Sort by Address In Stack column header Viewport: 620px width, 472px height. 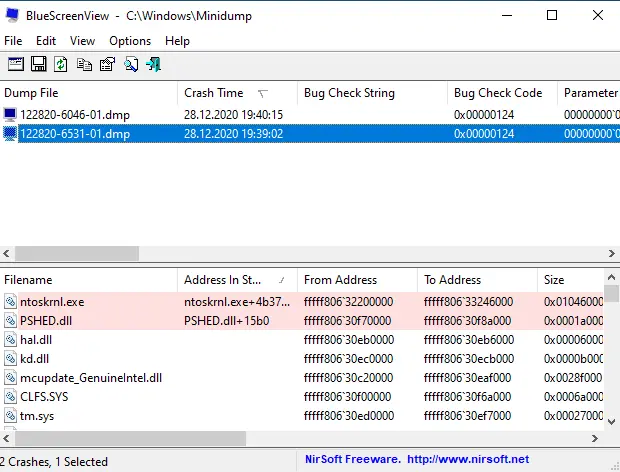pyautogui.click(x=237, y=280)
